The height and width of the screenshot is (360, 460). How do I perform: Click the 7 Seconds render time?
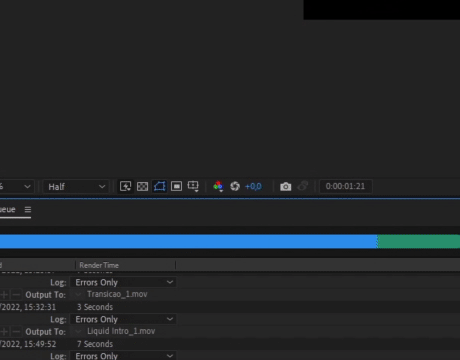[x=95, y=344]
